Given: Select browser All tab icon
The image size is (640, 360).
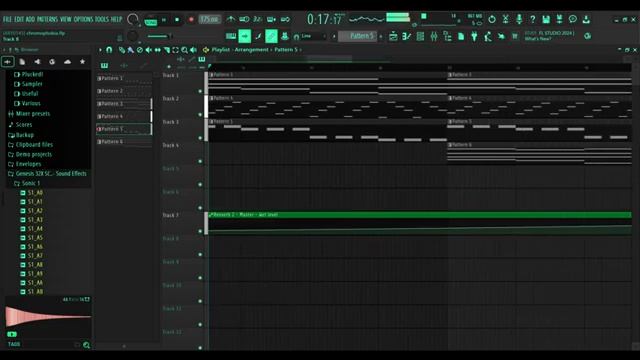Looking at the screenshot, I should point(7,62).
